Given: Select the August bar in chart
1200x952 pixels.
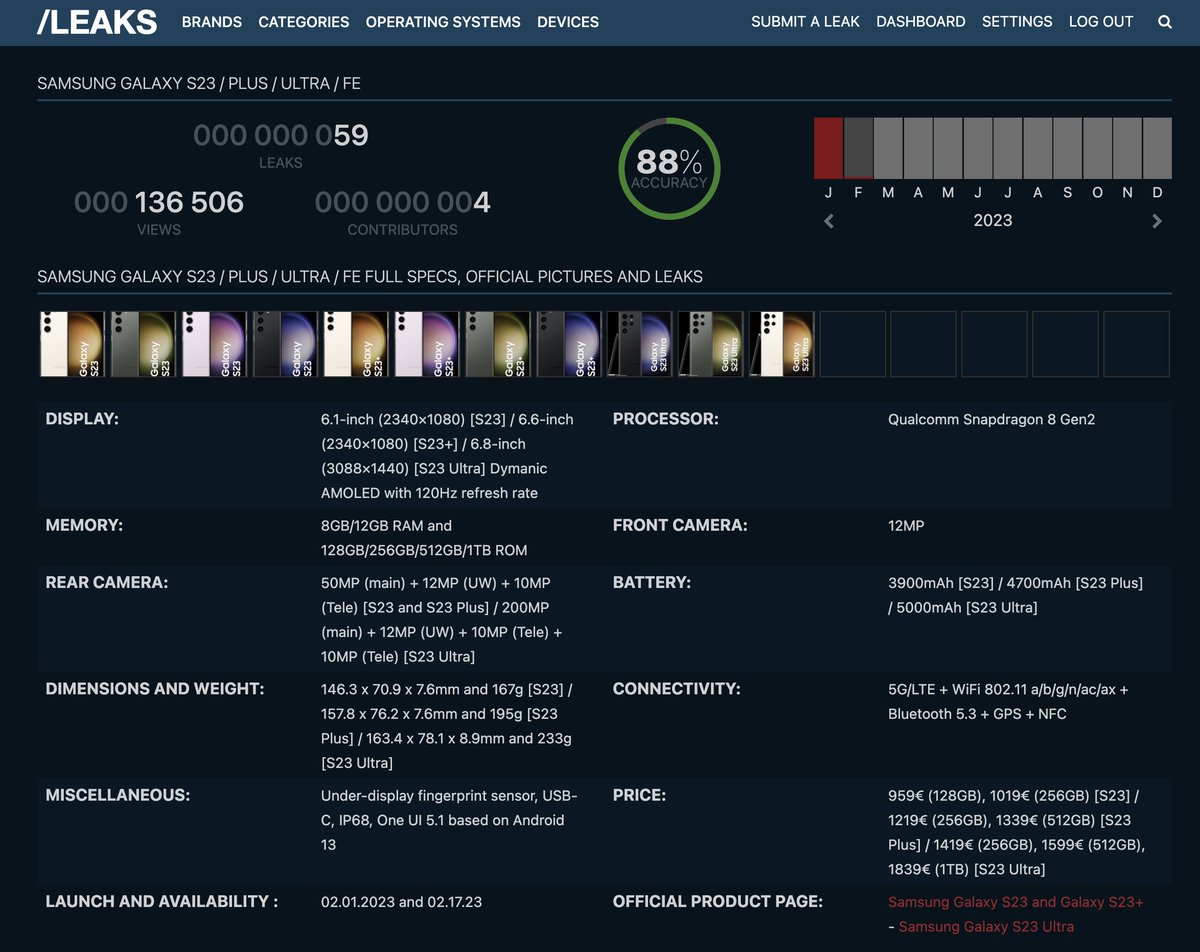Looking at the screenshot, I should [x=1038, y=148].
